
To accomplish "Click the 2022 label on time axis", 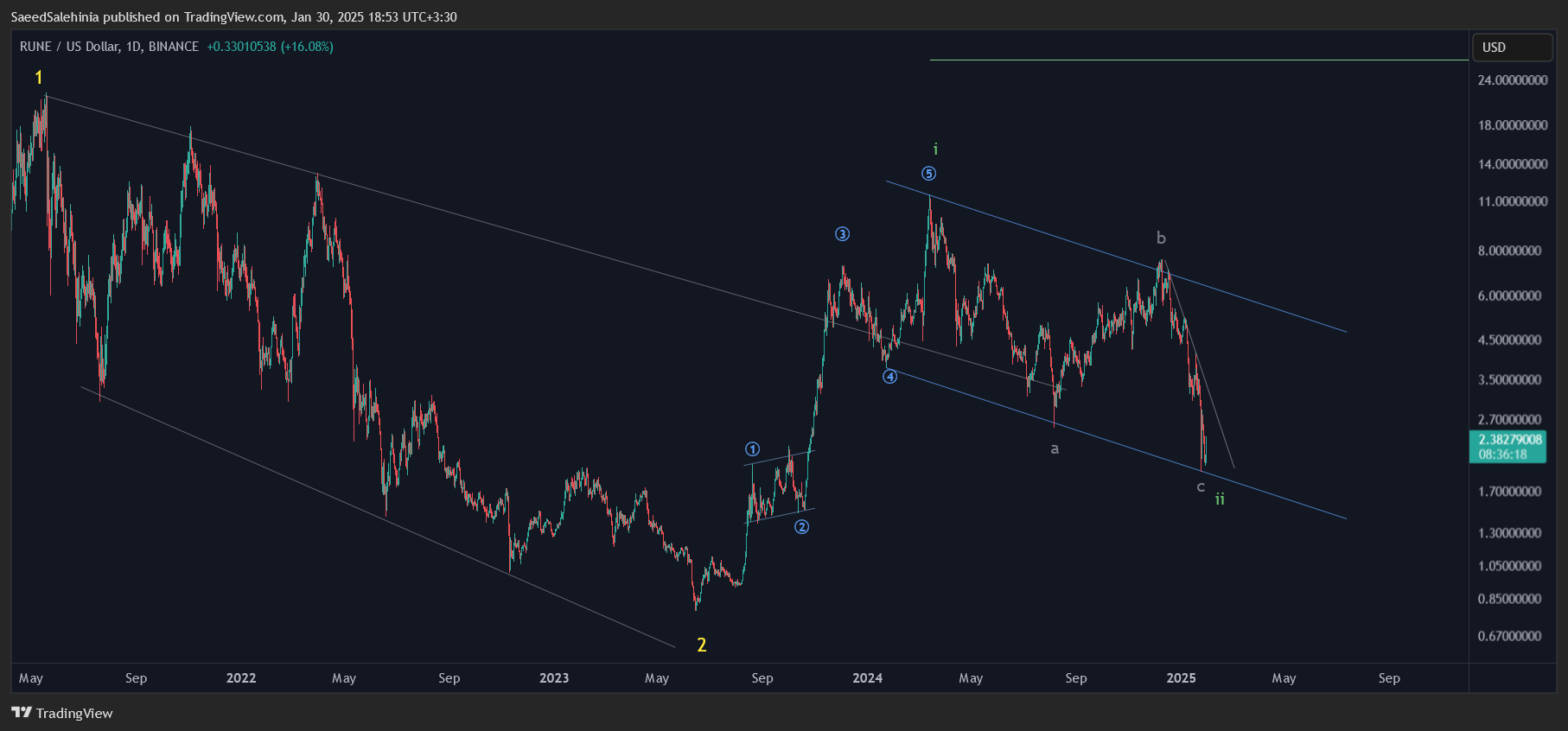I will click(241, 678).
